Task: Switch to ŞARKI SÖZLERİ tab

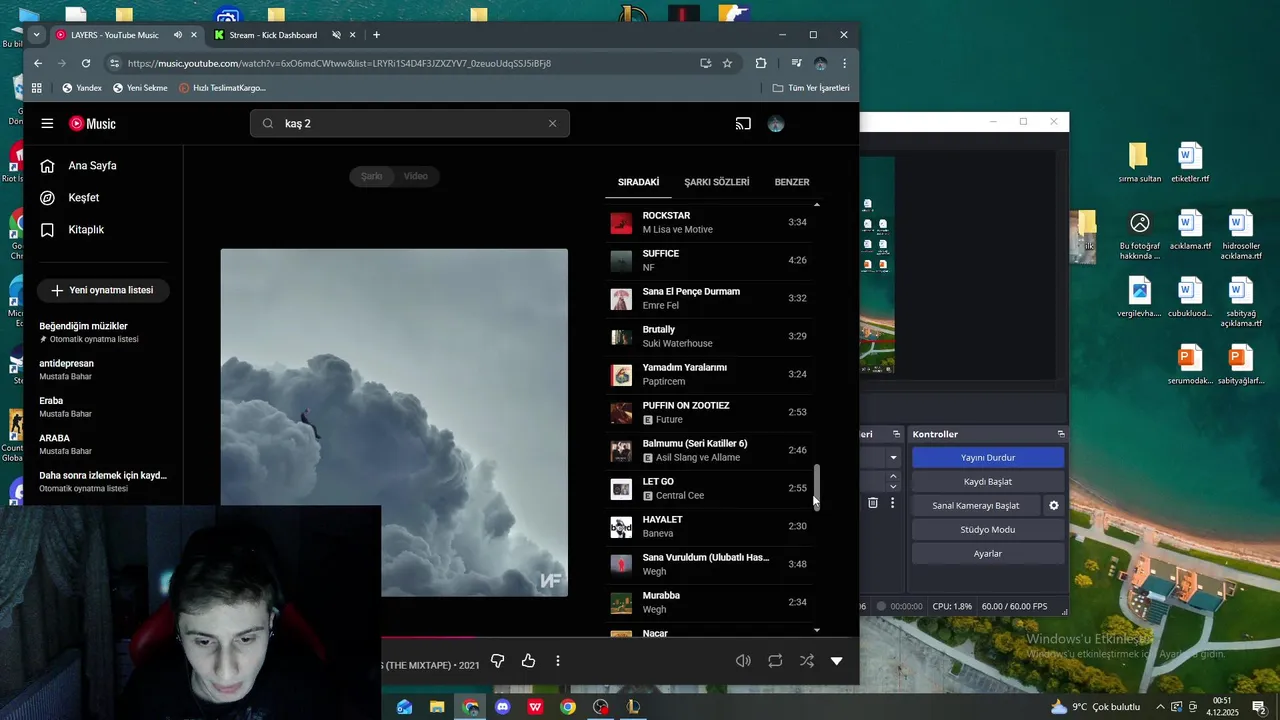Action: [716, 182]
